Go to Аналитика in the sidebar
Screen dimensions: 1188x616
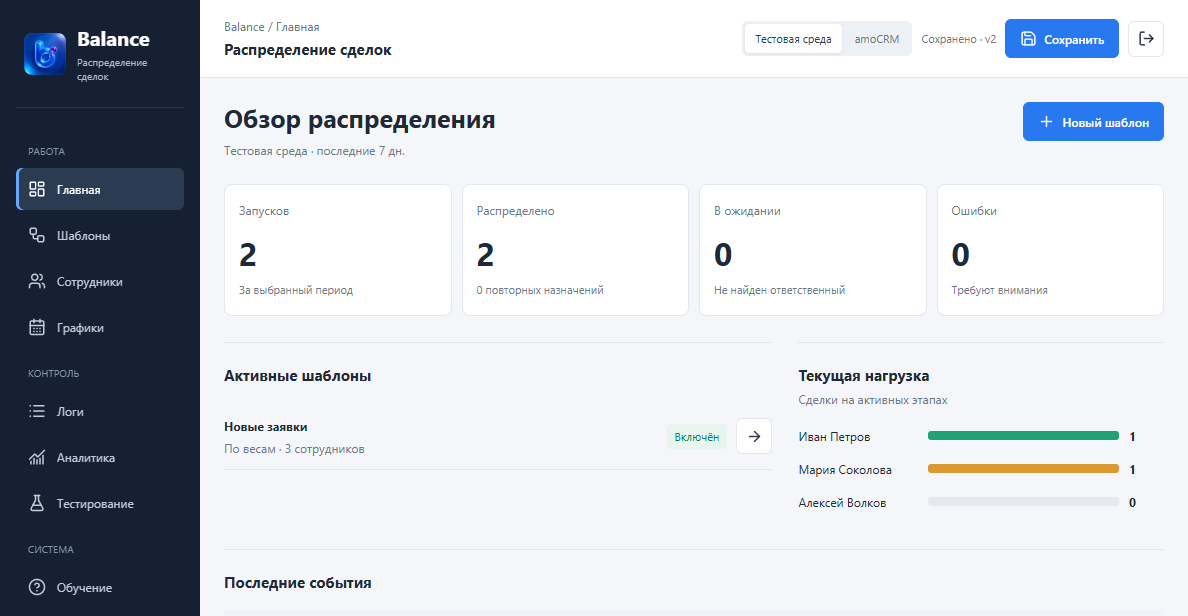pos(100,458)
